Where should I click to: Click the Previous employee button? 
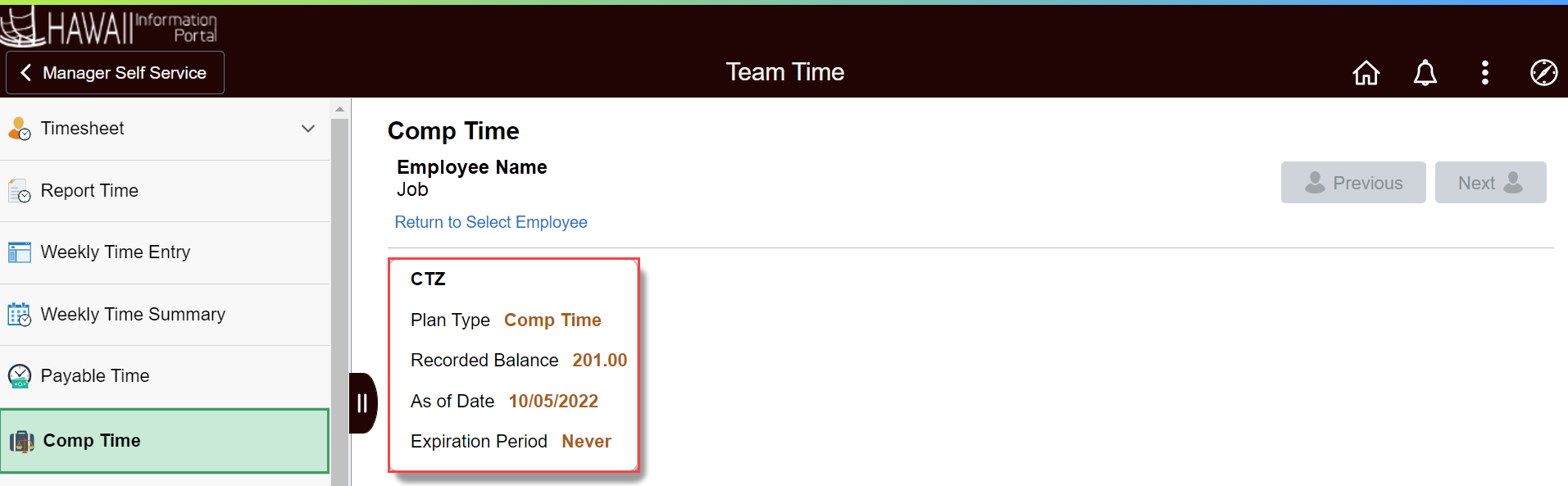(1352, 182)
